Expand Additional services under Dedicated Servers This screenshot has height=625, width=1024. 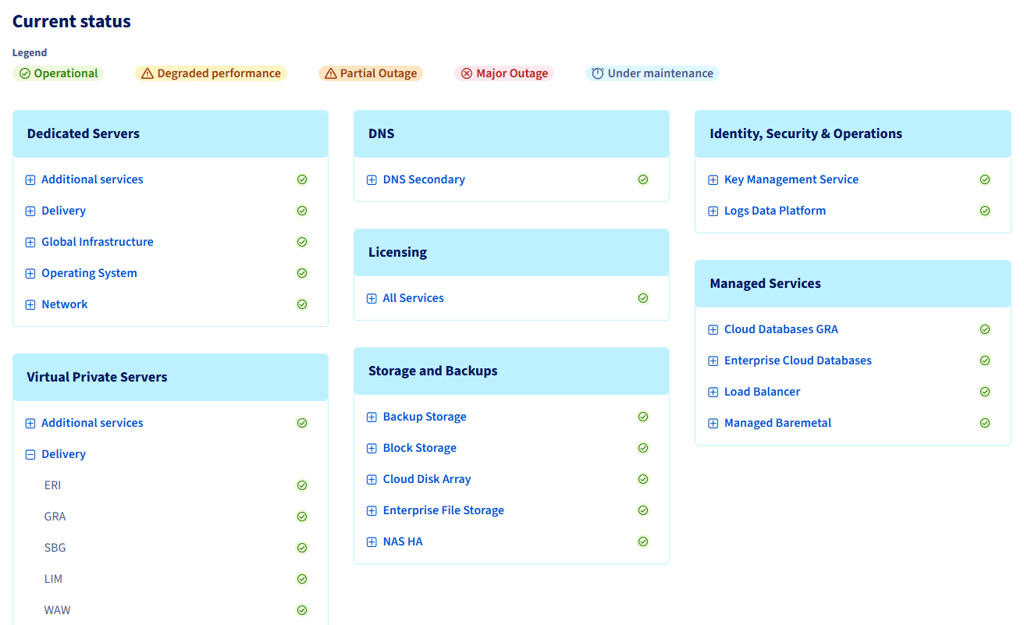[30, 180]
